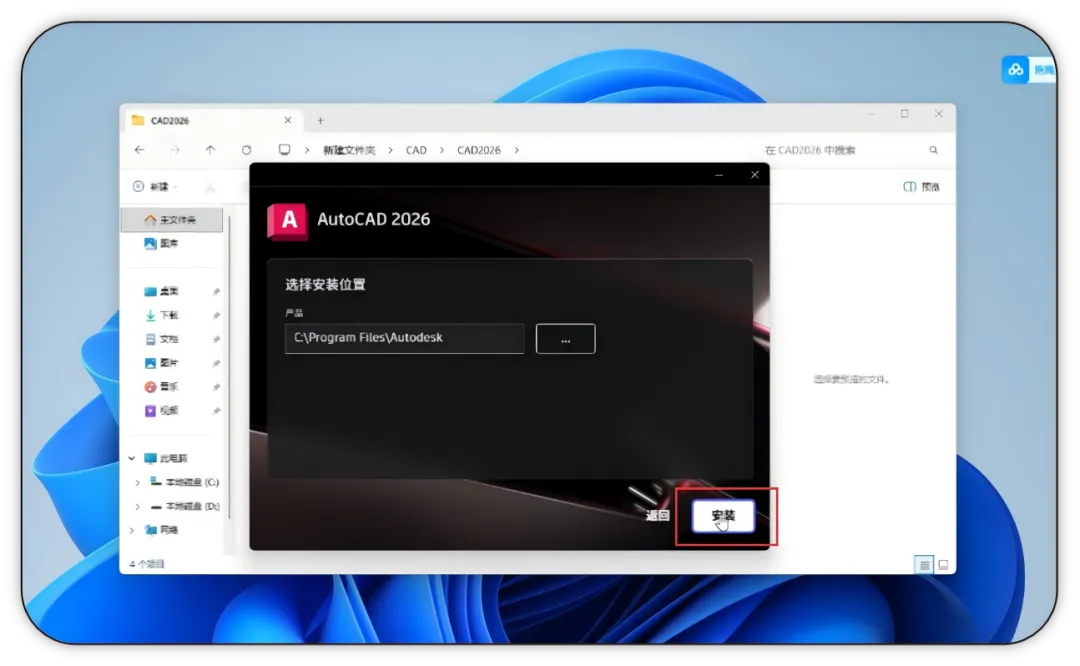
Task: Refresh the File Explorer folder view
Action: (246, 149)
